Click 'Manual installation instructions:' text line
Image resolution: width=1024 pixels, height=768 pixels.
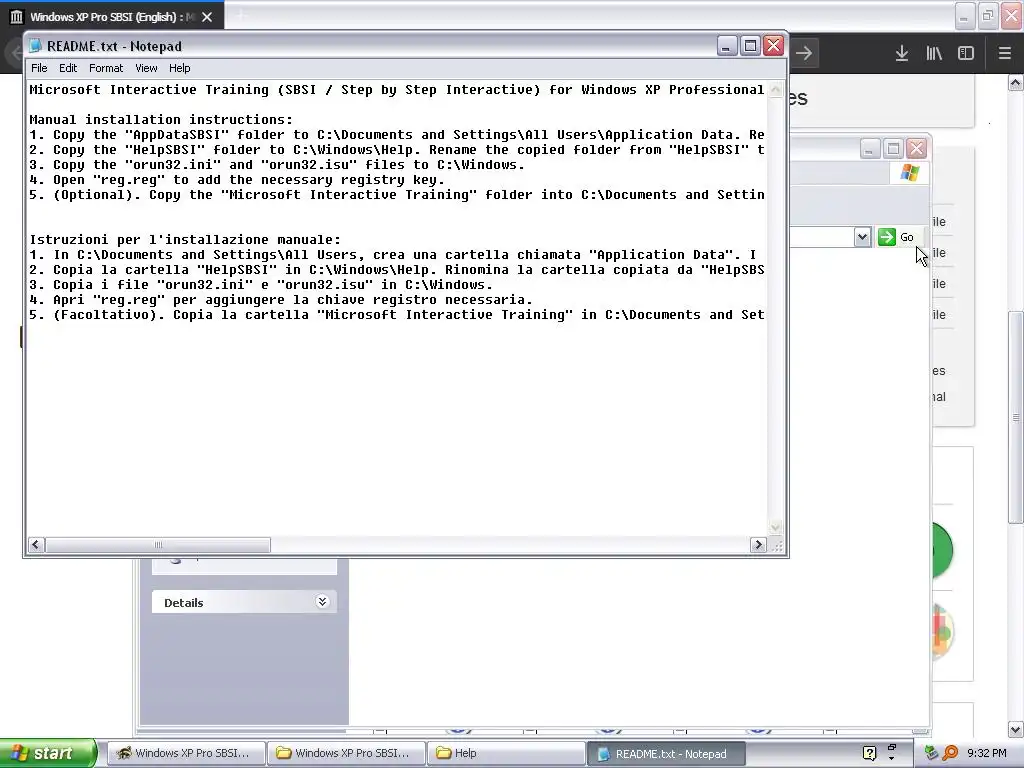coord(161,120)
